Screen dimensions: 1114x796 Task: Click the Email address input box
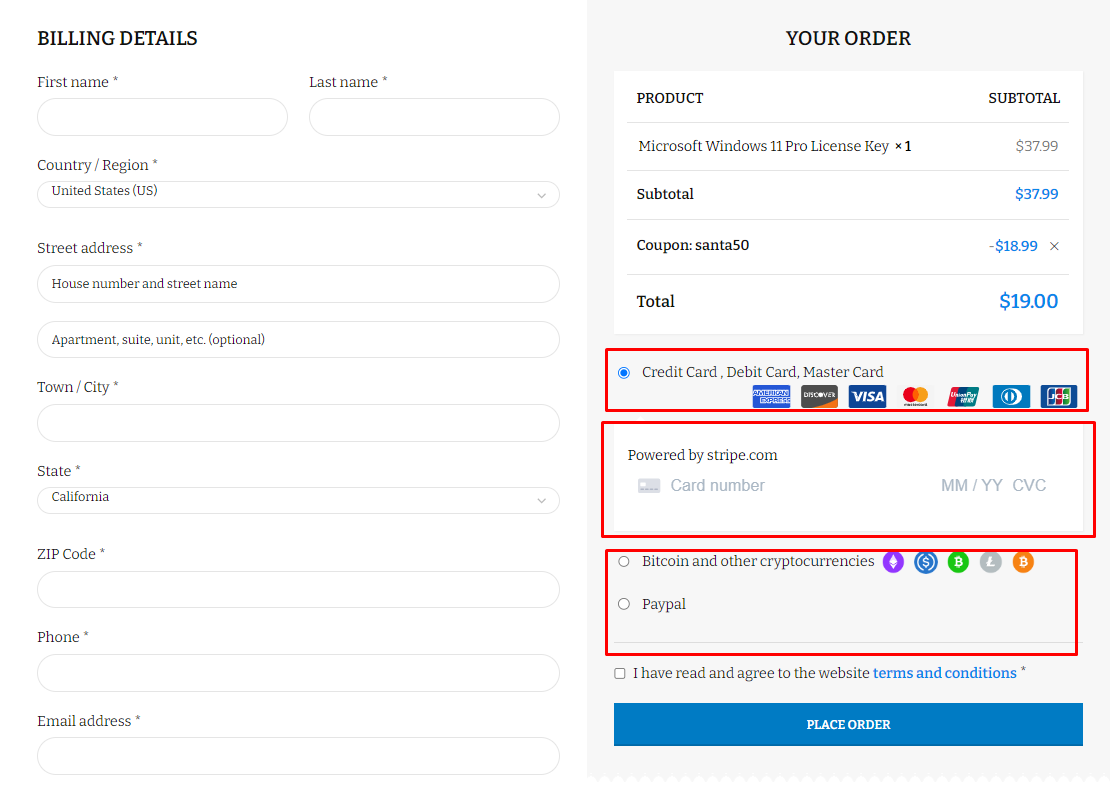(298, 756)
